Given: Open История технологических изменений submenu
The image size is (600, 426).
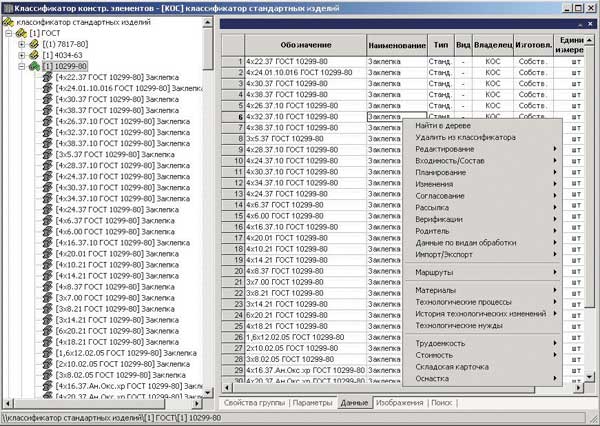Looking at the screenshot, I should click(483, 314).
